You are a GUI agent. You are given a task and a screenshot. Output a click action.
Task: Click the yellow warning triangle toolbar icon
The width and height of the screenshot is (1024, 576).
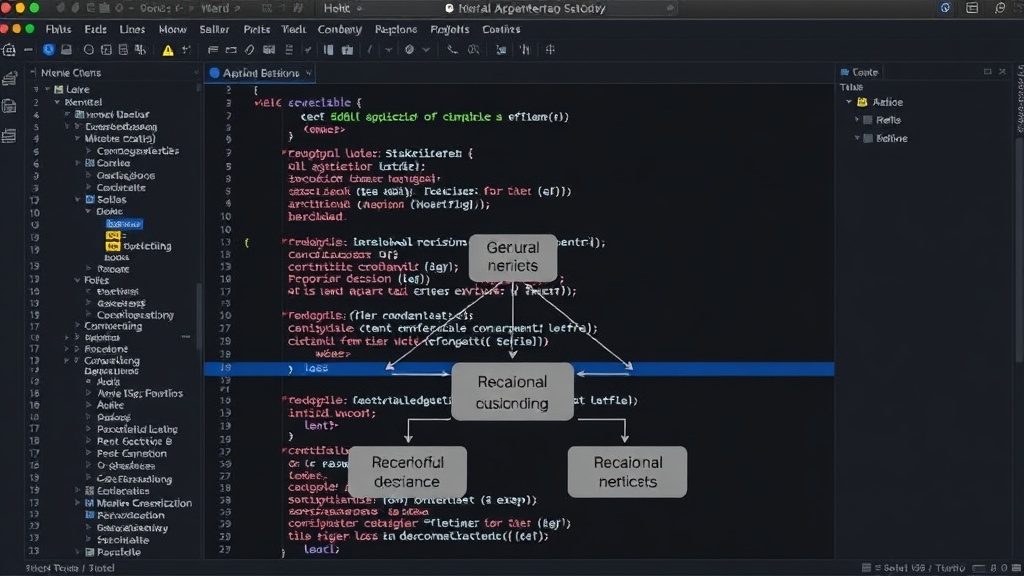coord(168,50)
